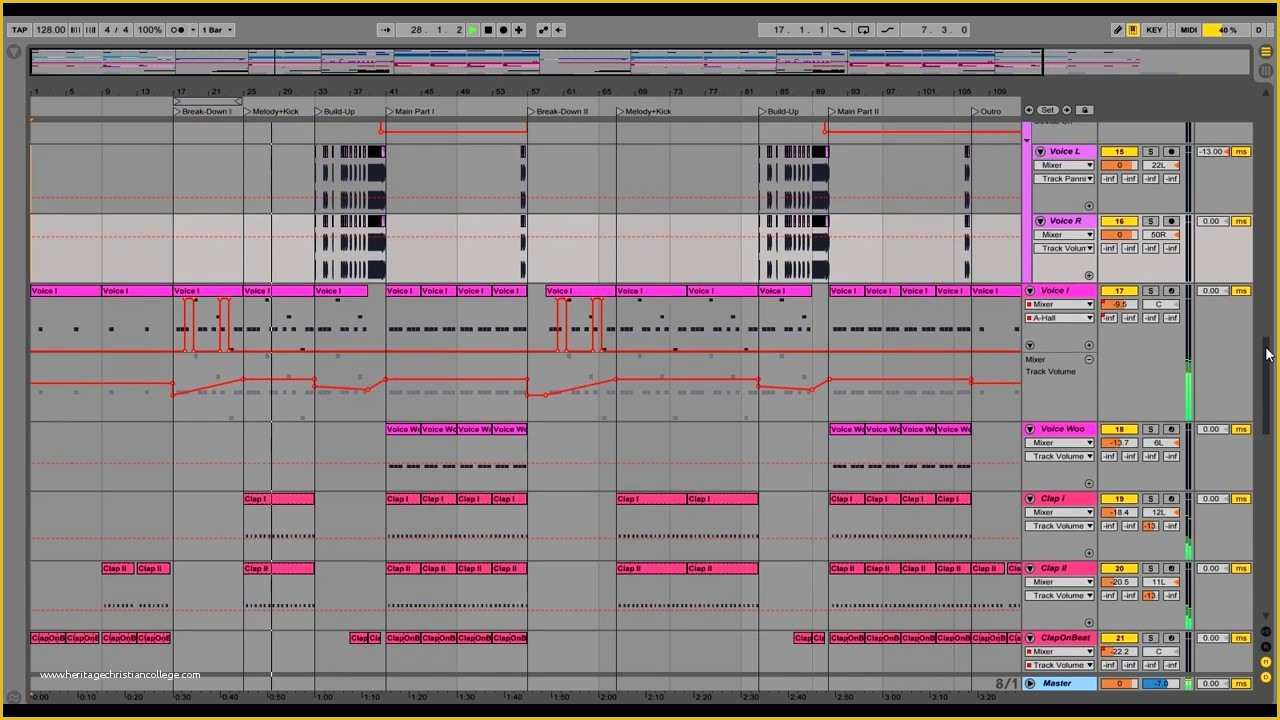Image resolution: width=1280 pixels, height=720 pixels.
Task: Adjust Voice I volume -9.5 slider
Action: click(x=1119, y=305)
